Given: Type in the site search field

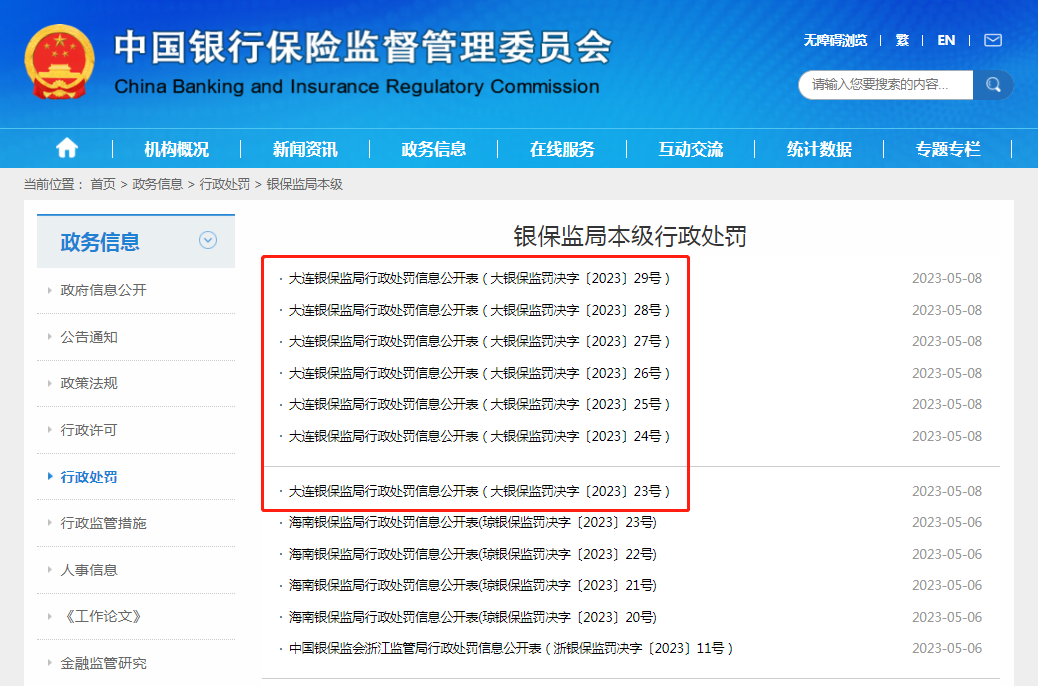Looking at the screenshot, I should point(885,85).
